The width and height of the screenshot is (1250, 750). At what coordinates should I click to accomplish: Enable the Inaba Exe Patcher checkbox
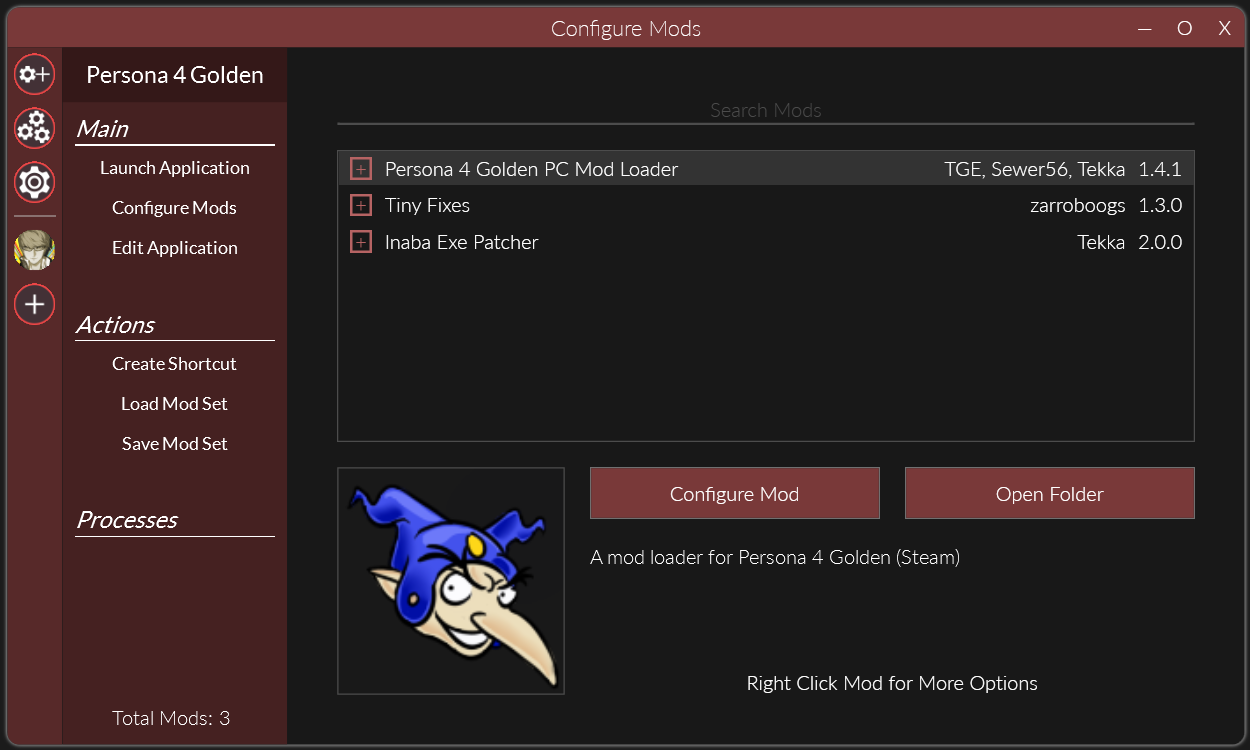(361, 242)
